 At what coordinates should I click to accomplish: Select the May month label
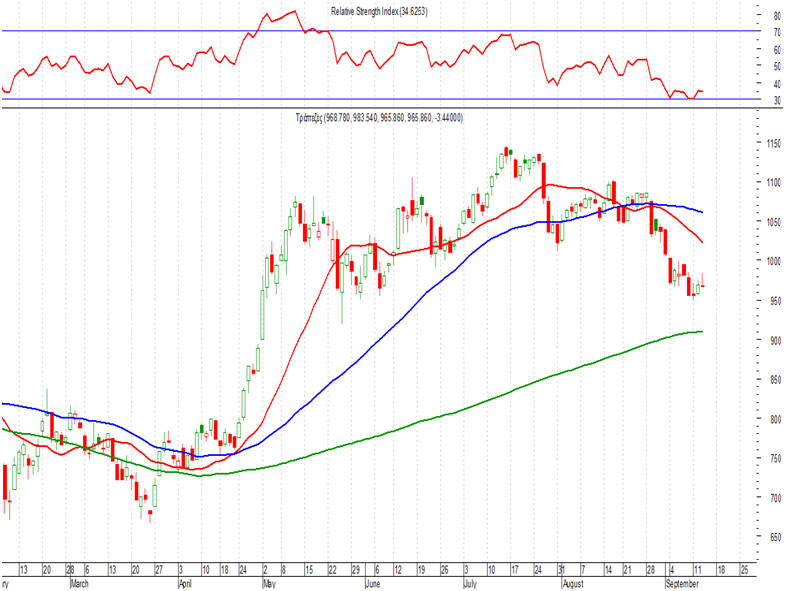point(269,583)
